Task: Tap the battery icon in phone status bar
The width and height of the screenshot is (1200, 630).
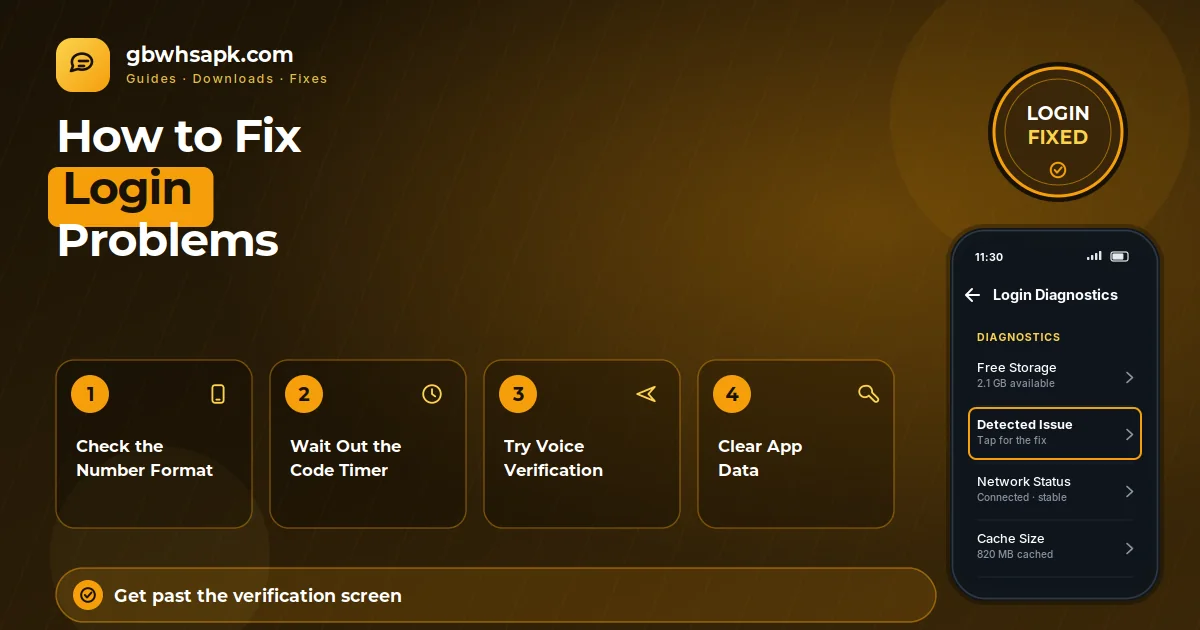Action: [x=1120, y=257]
